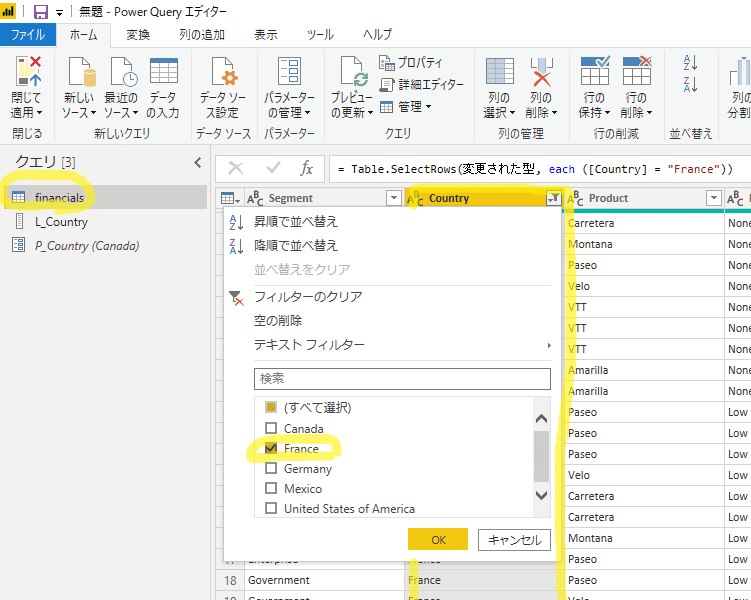This screenshot has height=600, width=751.
Task: Collapse the クエリ pane with the chevron
Action: (x=198, y=163)
